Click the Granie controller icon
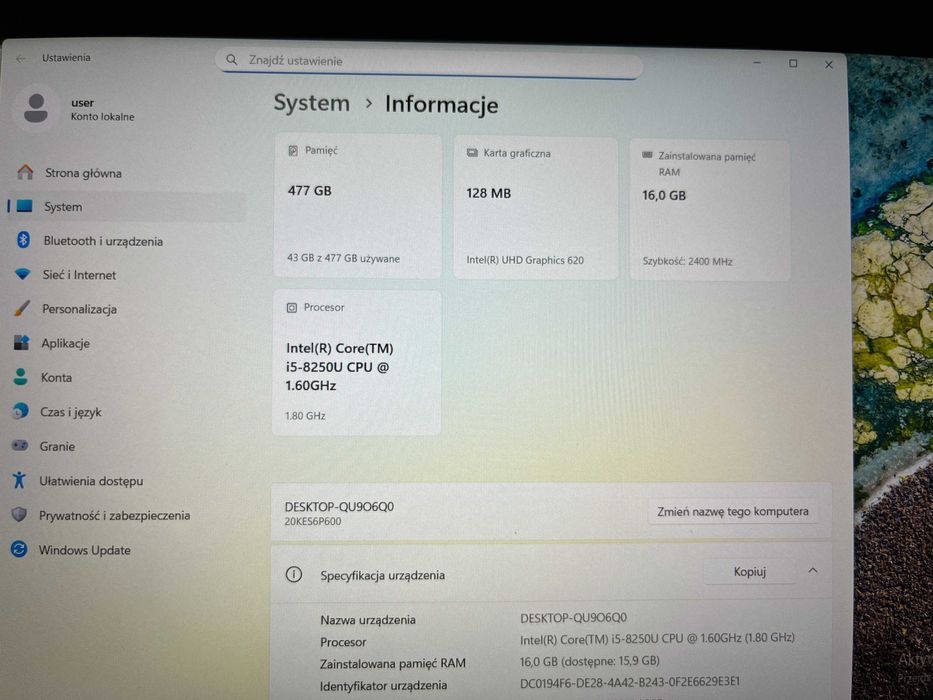The width and height of the screenshot is (933, 700). click(x=20, y=445)
